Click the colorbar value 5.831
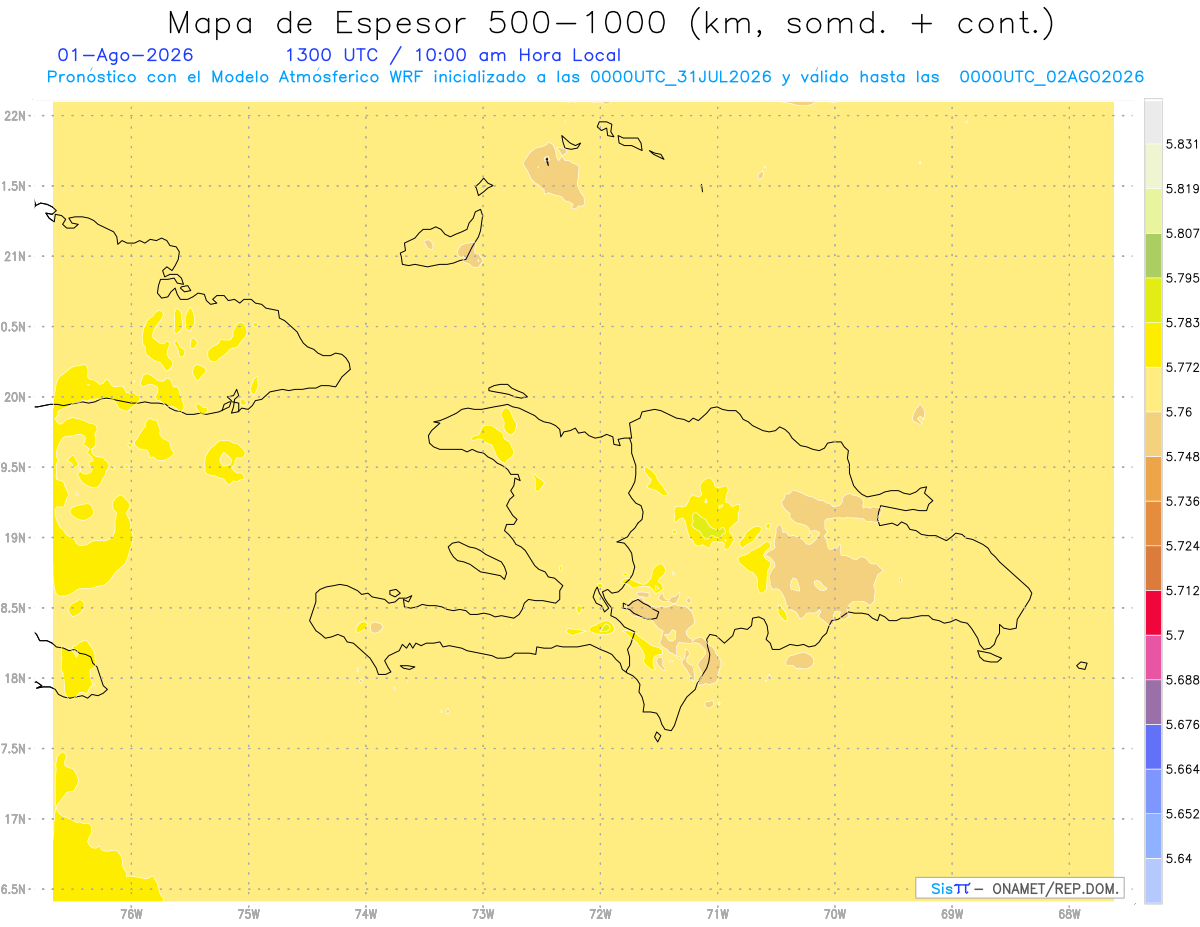This screenshot has width=1200, height=927. coord(1183,144)
